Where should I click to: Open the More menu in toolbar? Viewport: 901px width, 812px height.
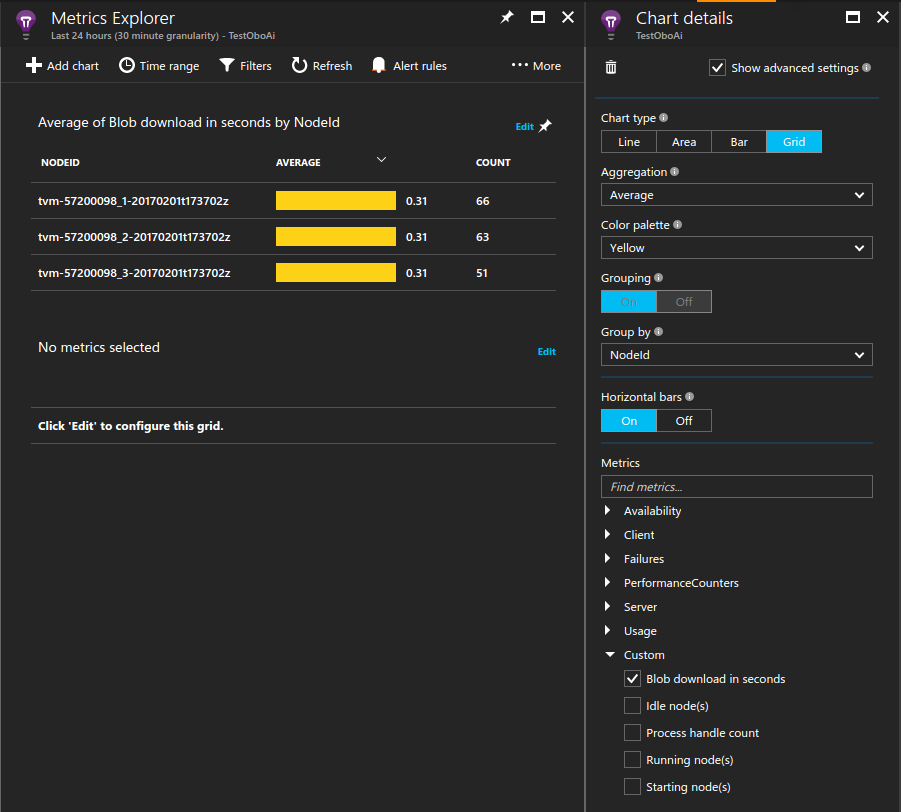[x=536, y=66]
